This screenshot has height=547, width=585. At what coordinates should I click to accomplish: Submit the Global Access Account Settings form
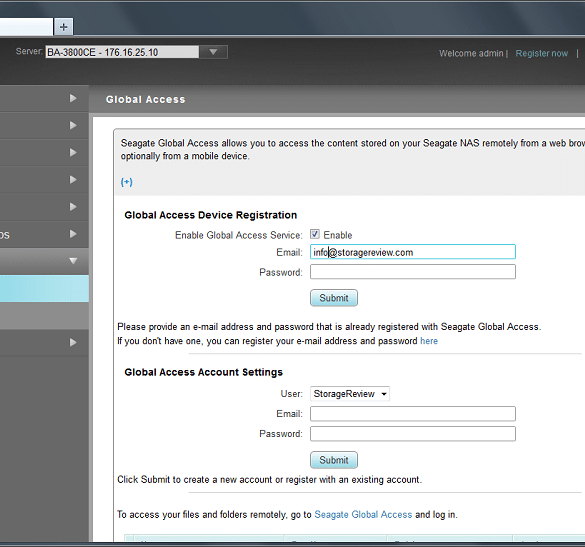[x=334, y=460]
